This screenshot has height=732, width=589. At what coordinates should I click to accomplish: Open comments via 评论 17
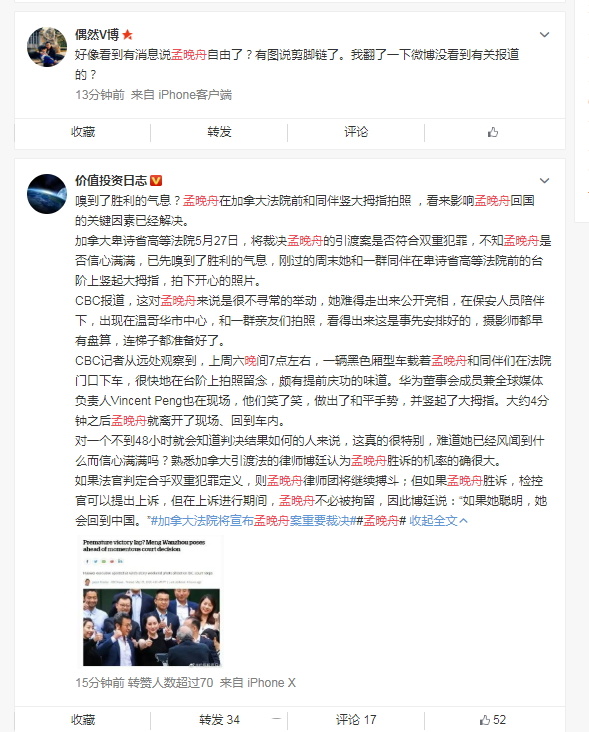coord(356,719)
